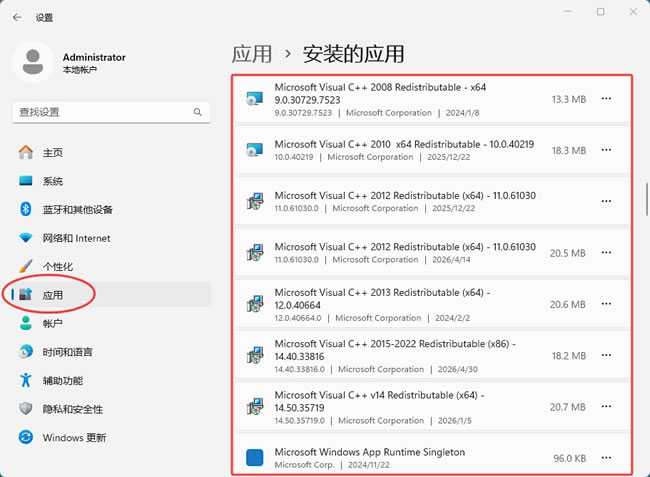This screenshot has width=650, height=477.
Task: Click the Bluetooth icon in sidebar
Action: tap(26, 209)
